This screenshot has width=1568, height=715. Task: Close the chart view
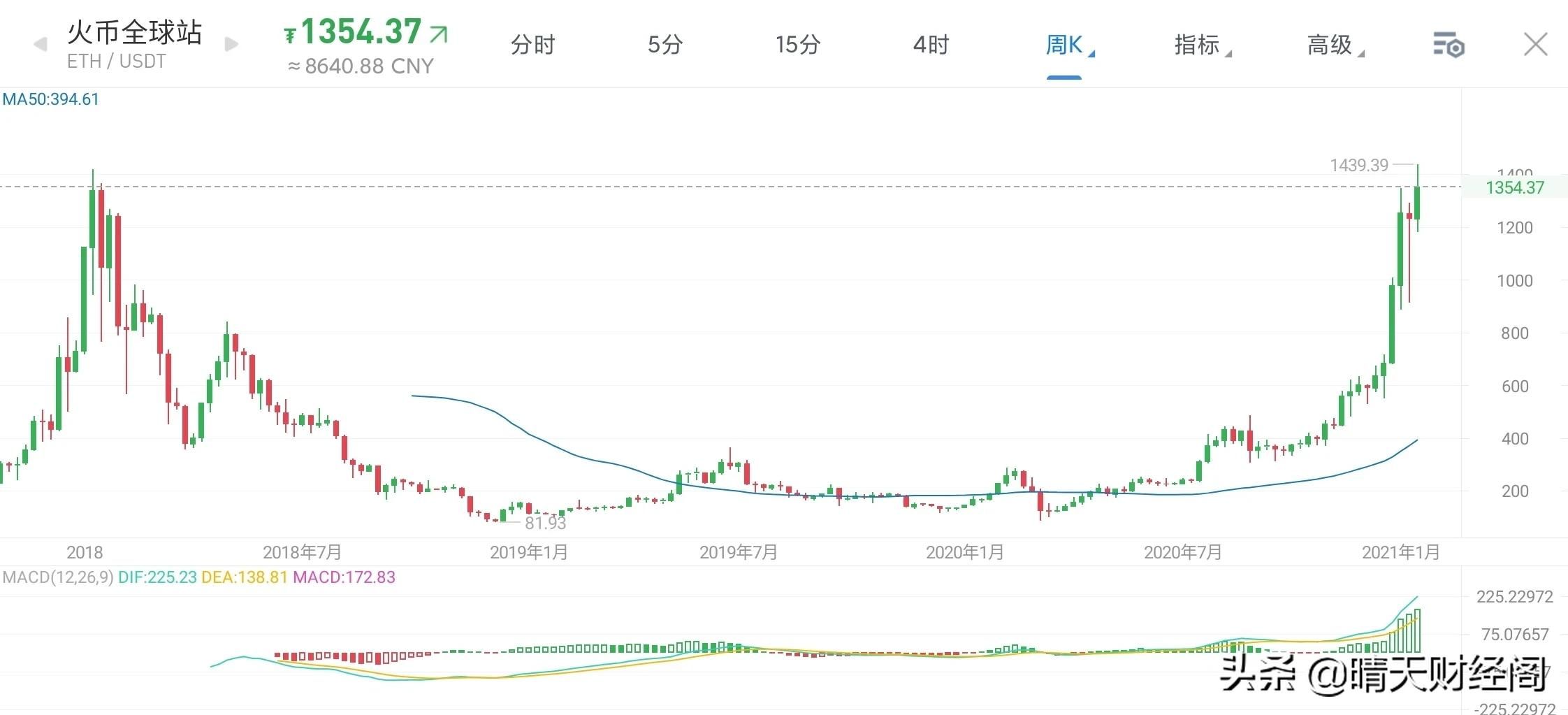click(x=1535, y=45)
